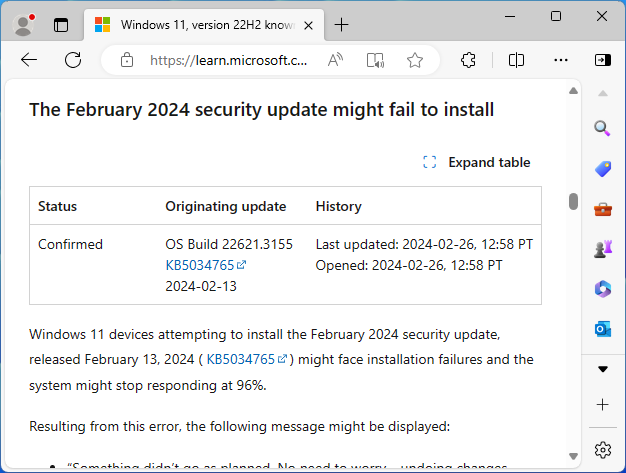Viewport: 626px width, 473px height.
Task: Open tab actions menu button
Action: pos(60,24)
